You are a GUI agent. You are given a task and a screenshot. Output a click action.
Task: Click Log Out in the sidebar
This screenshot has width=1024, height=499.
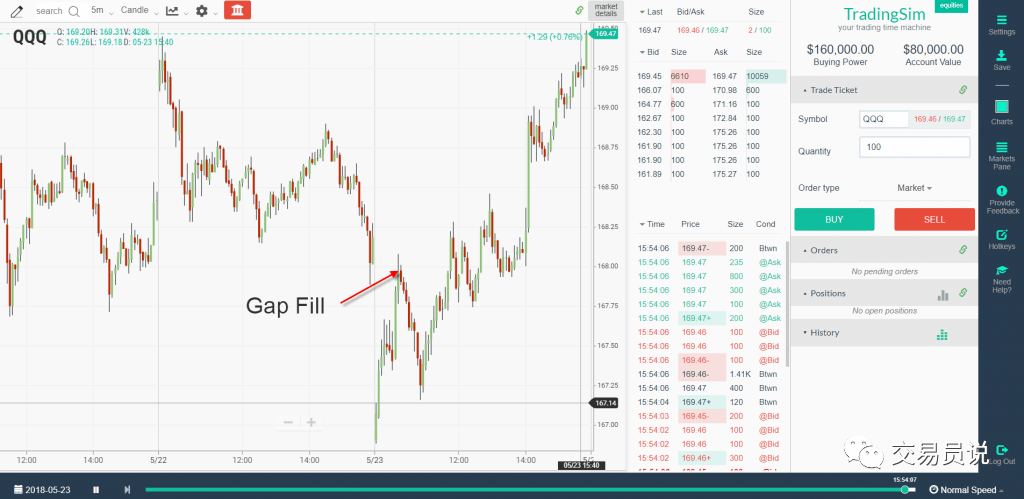pyautogui.click(x=1002, y=455)
